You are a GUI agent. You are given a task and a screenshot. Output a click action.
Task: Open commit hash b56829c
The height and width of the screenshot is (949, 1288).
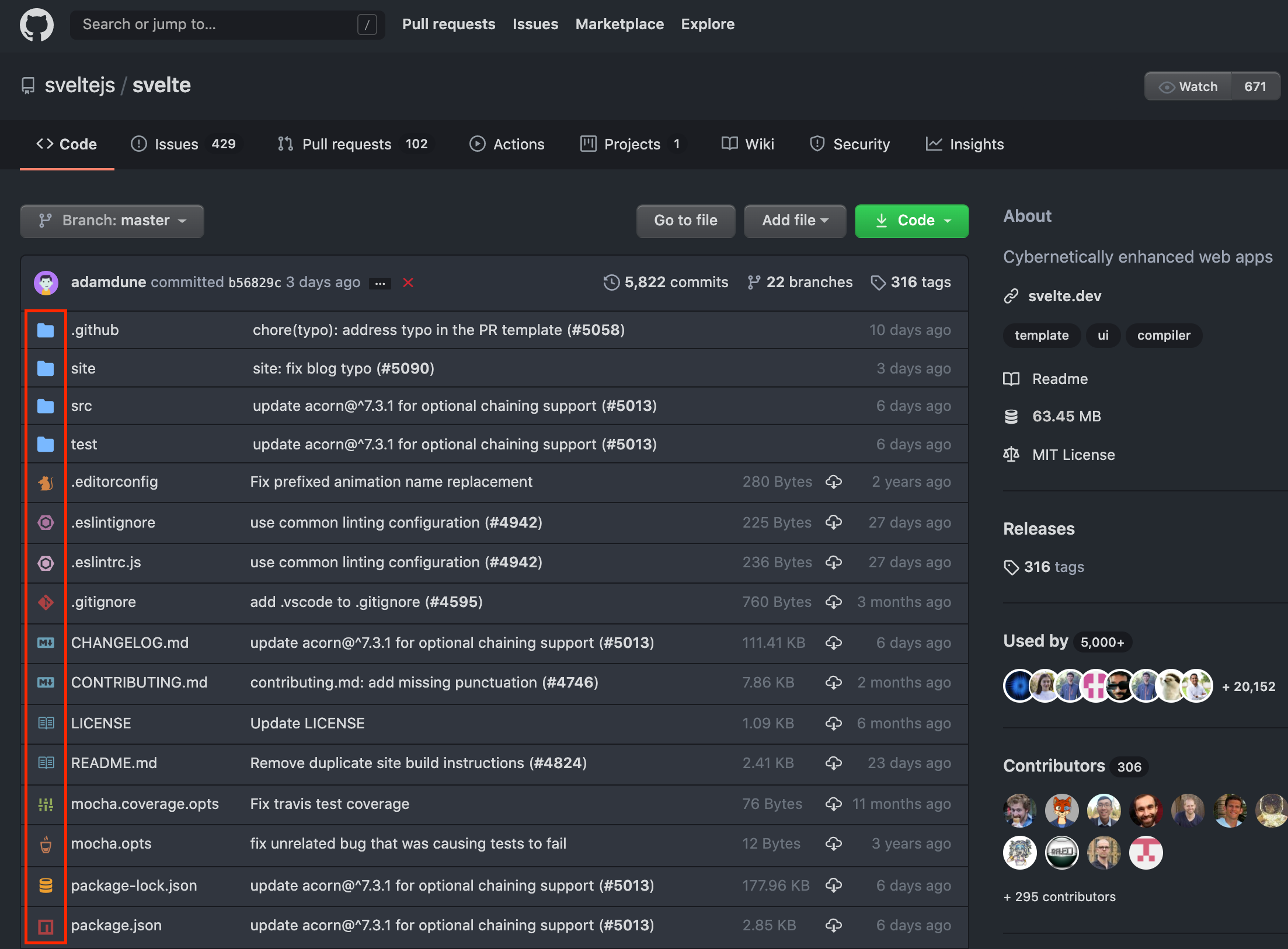[x=255, y=282]
